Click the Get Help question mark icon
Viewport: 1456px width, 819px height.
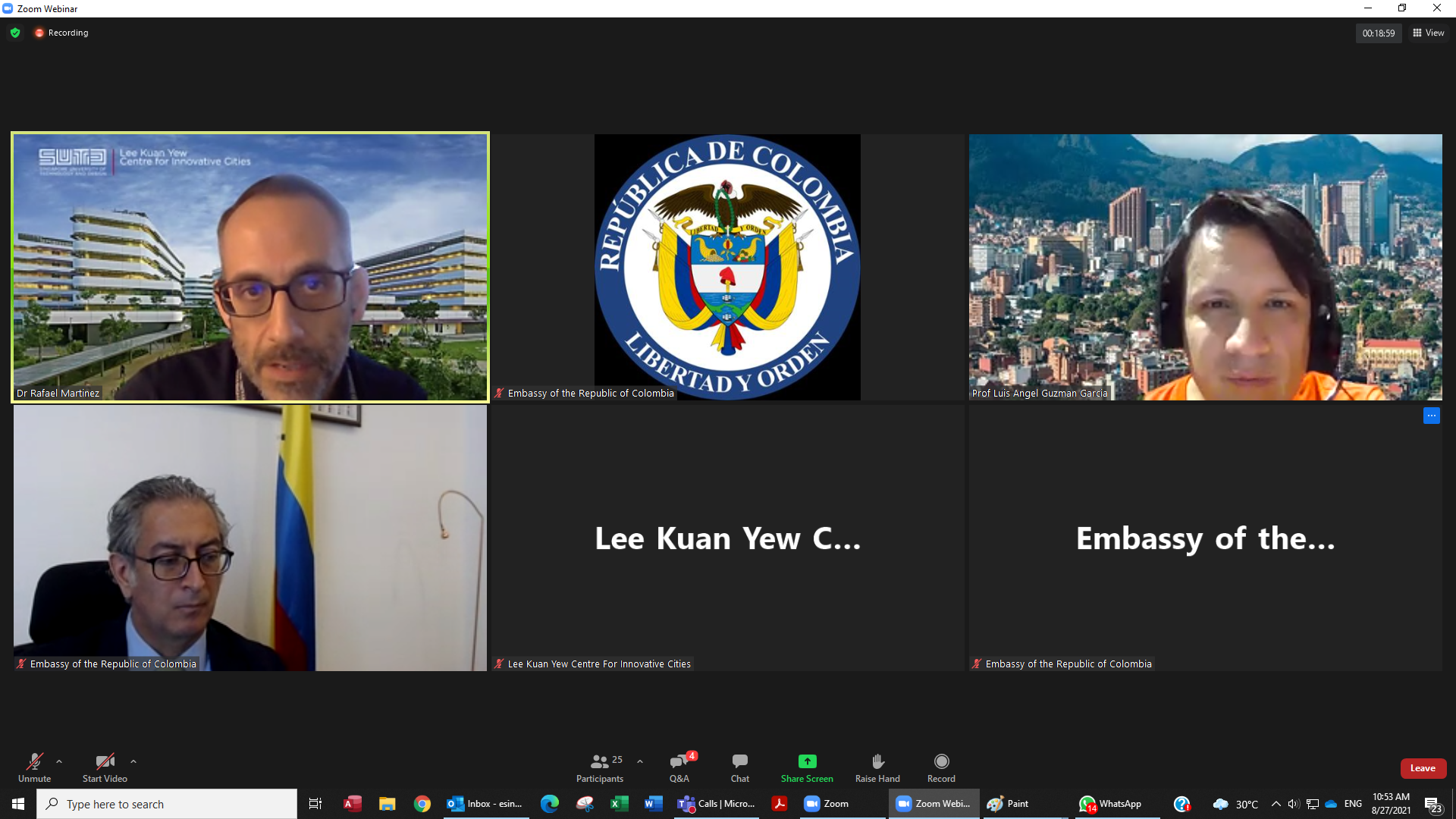point(1181,804)
